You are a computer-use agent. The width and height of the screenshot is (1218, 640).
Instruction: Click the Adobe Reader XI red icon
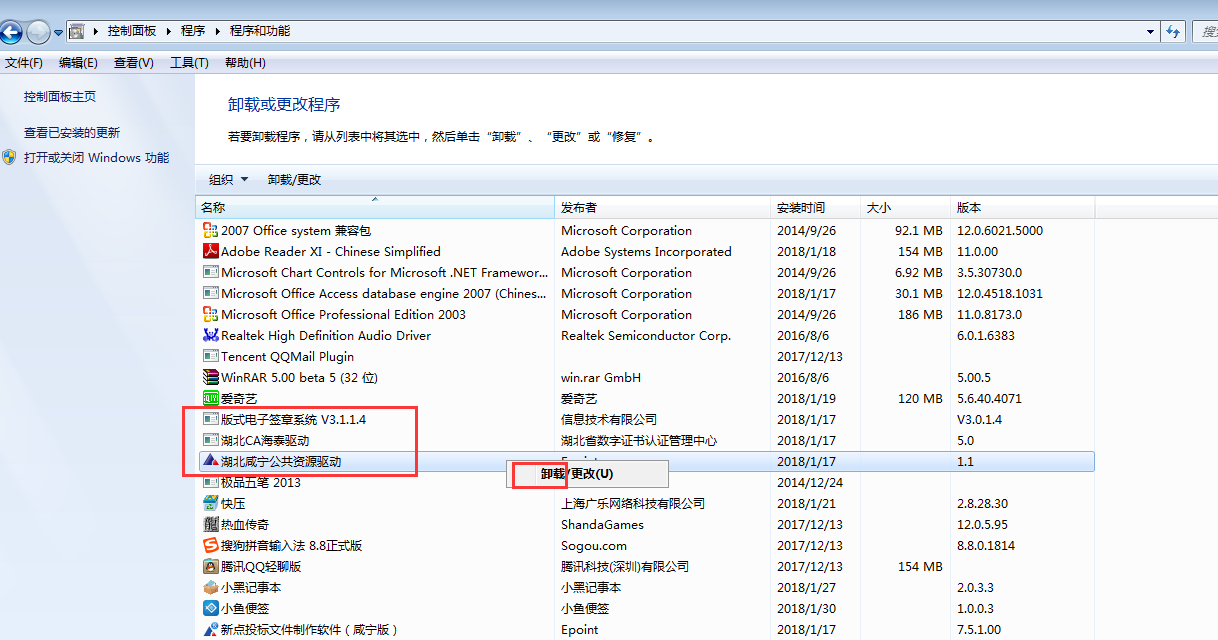click(210, 251)
